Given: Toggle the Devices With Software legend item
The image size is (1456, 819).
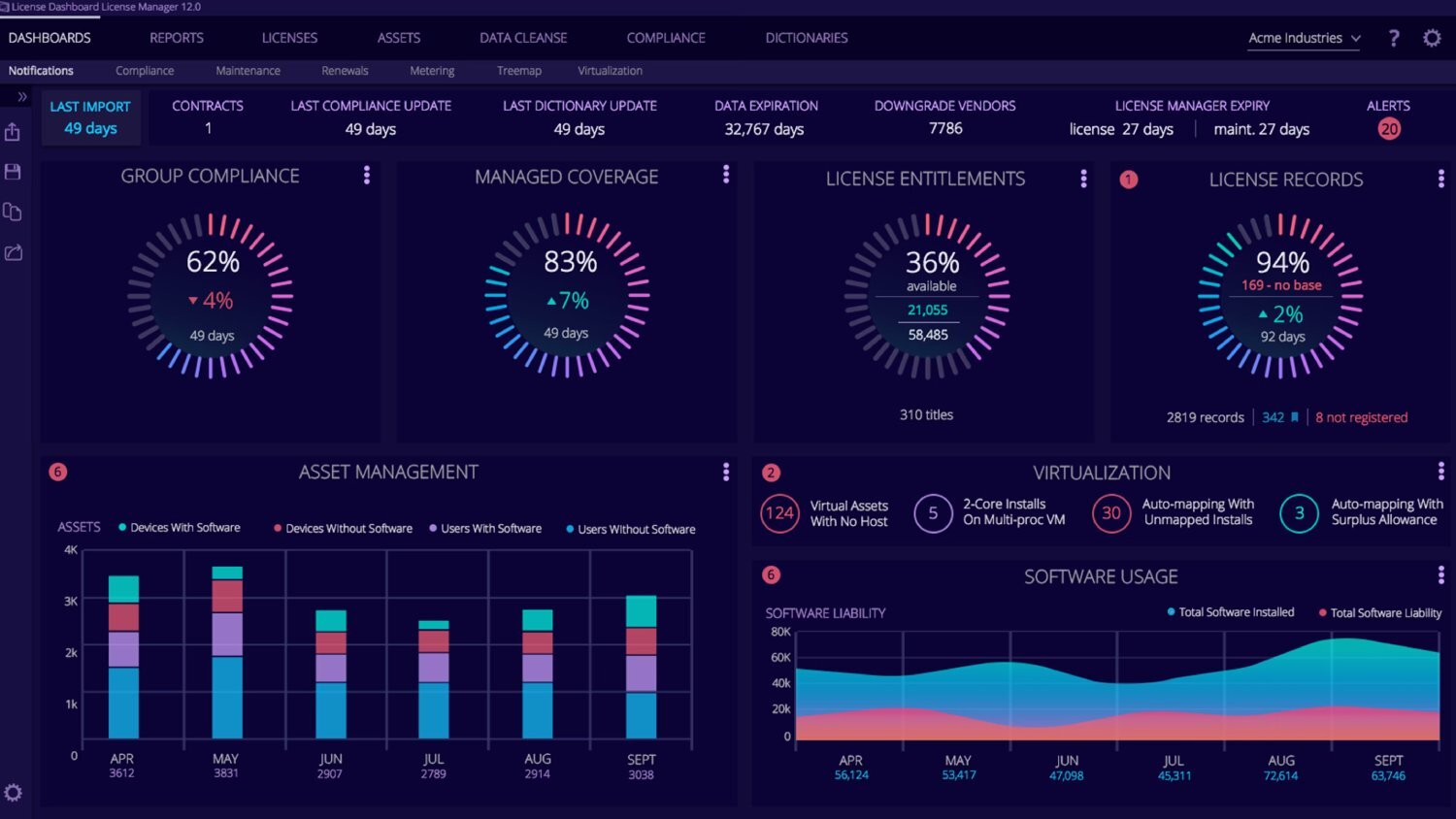Looking at the screenshot, I should (x=180, y=528).
